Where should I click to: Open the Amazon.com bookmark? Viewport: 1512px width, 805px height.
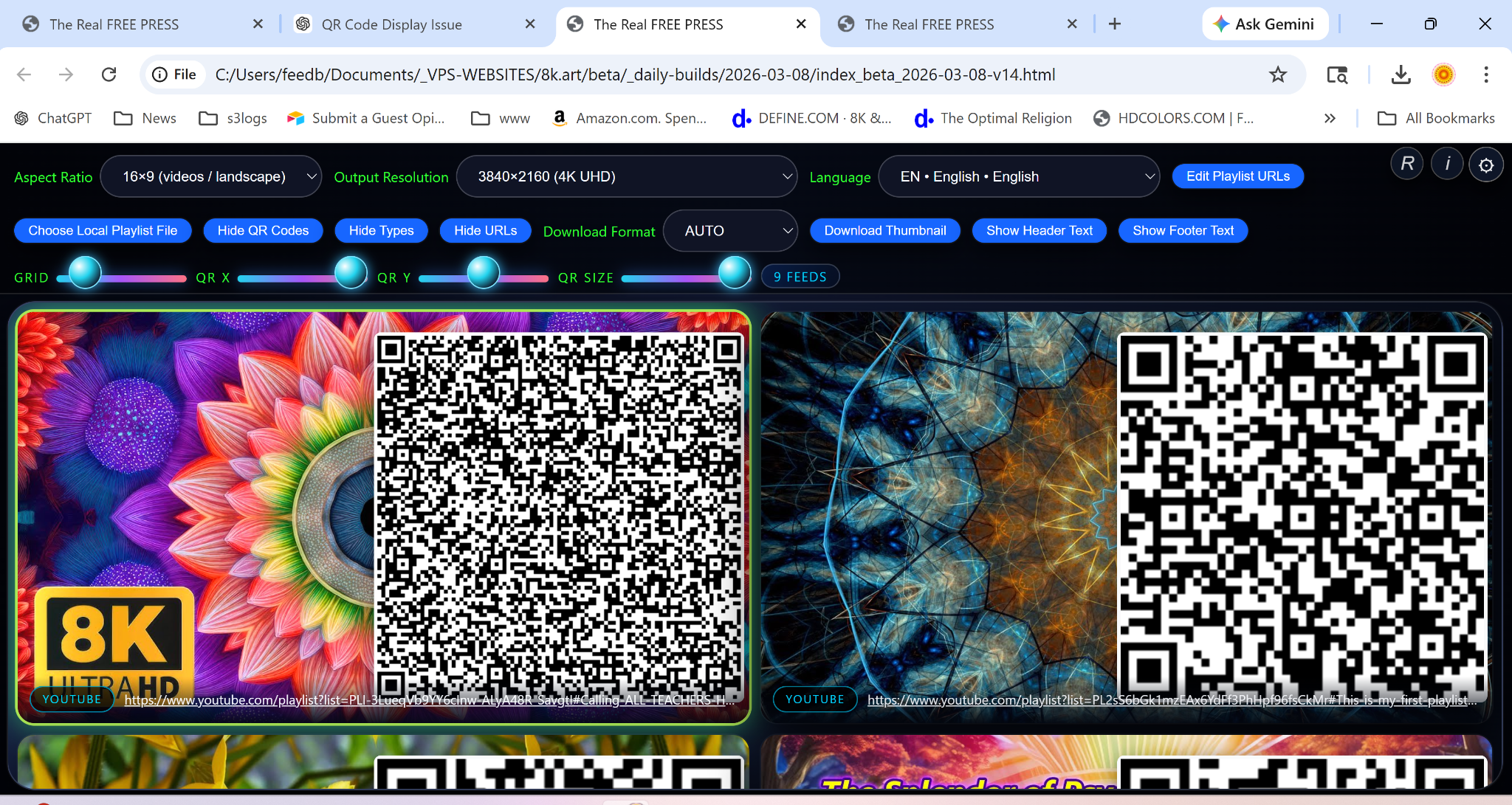click(630, 118)
